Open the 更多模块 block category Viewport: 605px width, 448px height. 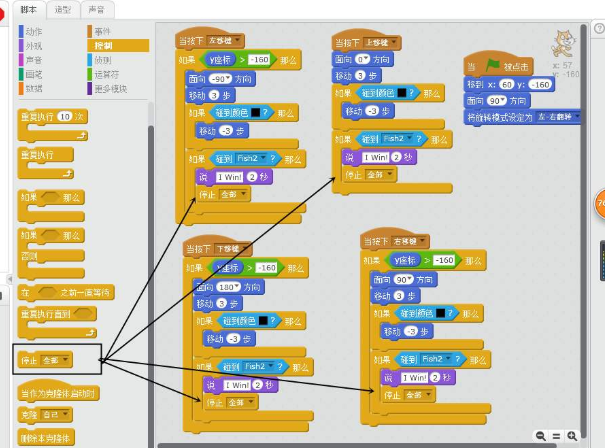coord(110,88)
